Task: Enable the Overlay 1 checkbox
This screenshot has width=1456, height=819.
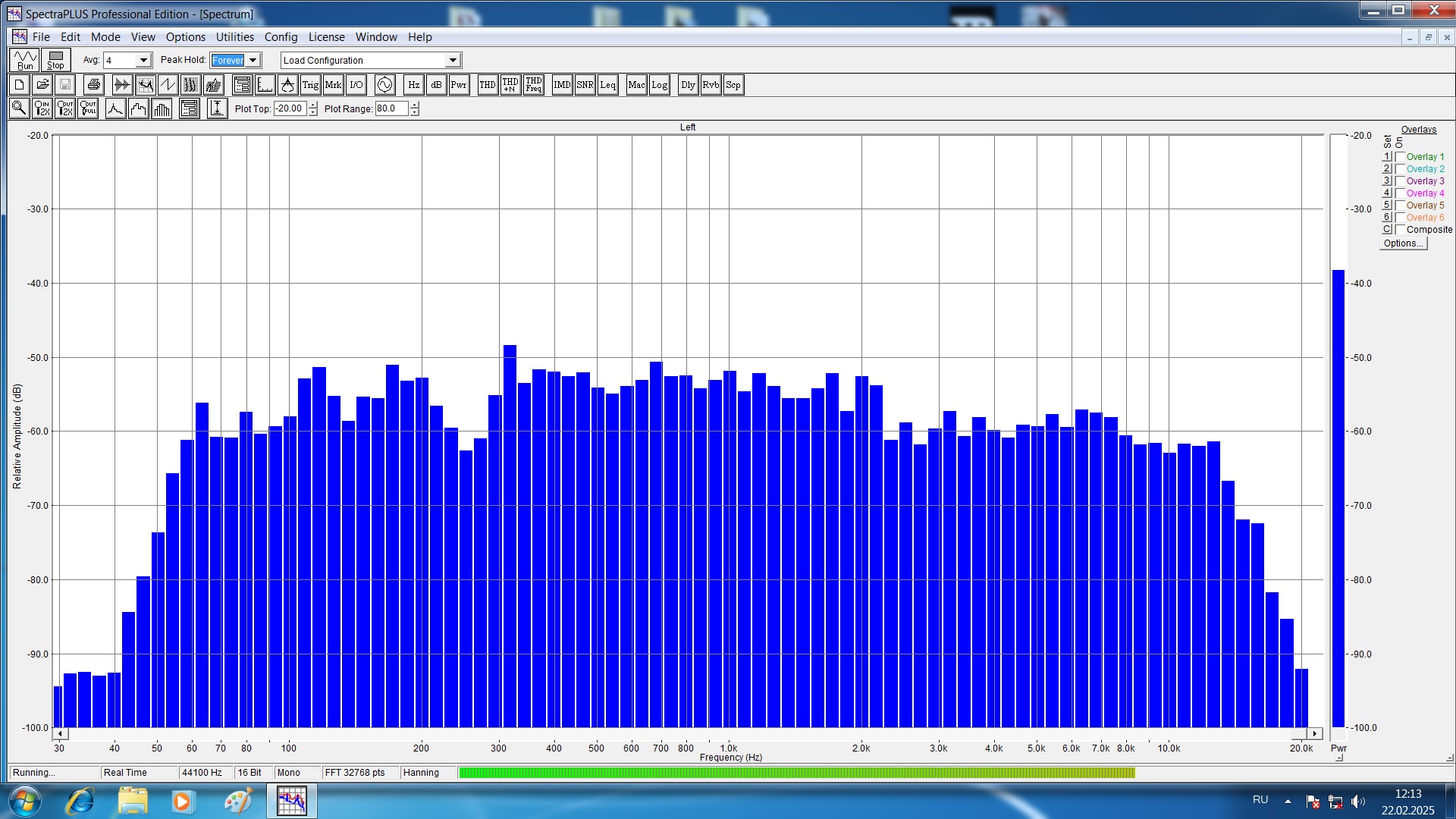Action: 1400,157
